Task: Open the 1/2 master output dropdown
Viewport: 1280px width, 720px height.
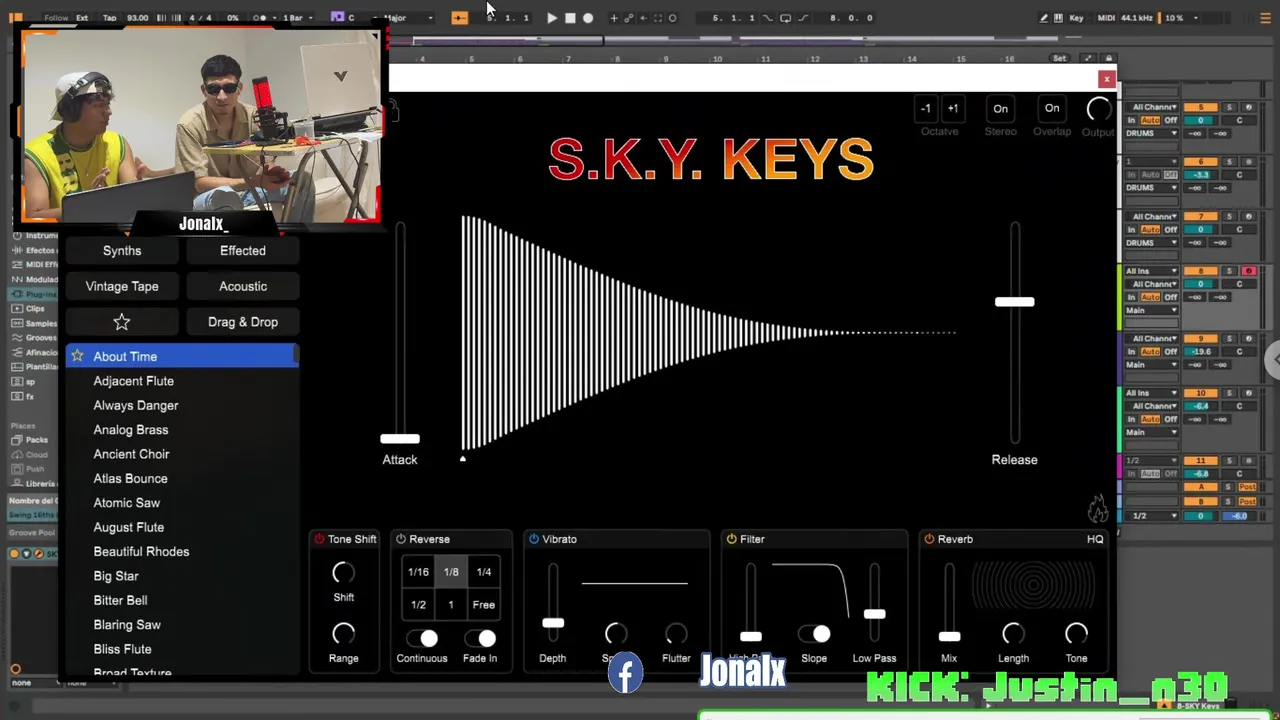Action: pyautogui.click(x=1152, y=516)
